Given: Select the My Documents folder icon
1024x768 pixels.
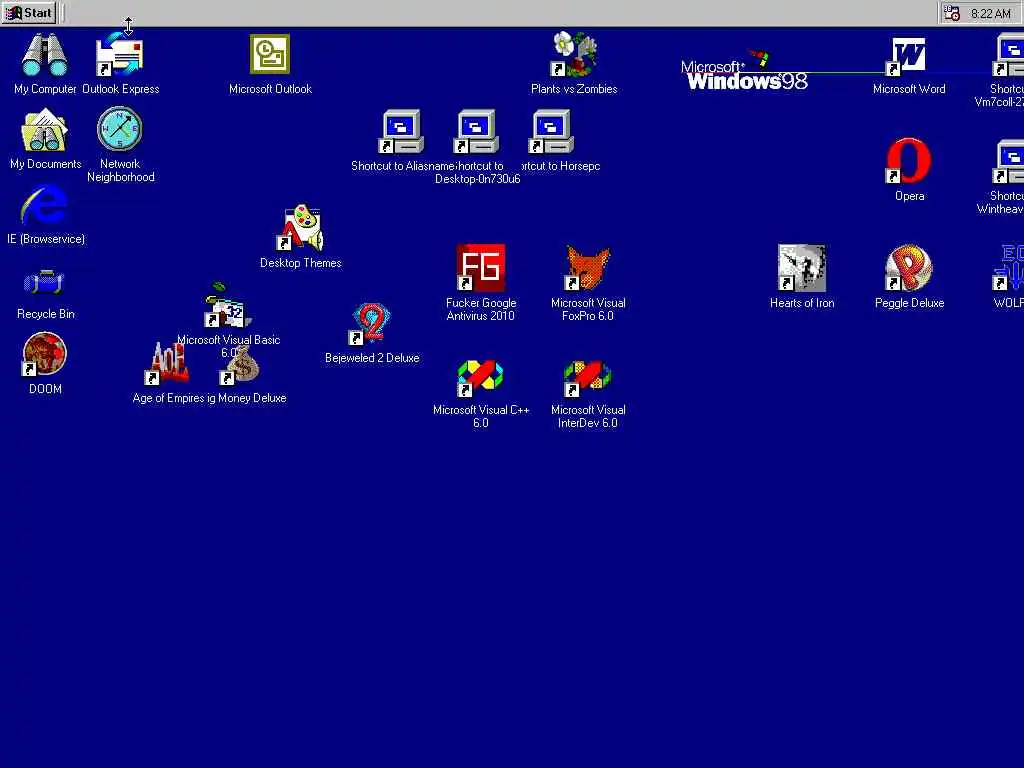Looking at the screenshot, I should click(44, 130).
